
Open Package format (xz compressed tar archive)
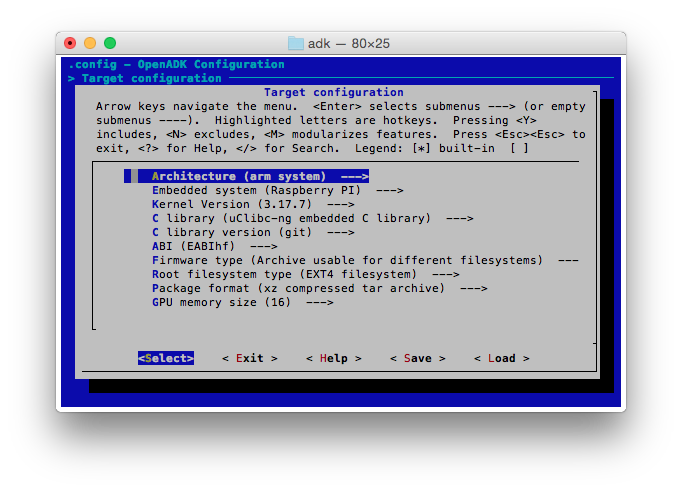tap(319, 288)
